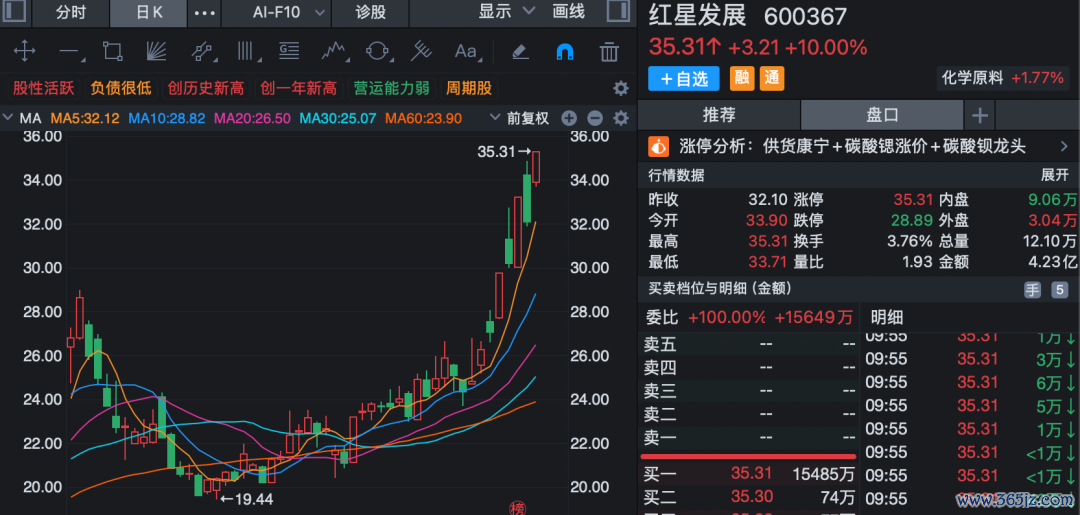Screen dimensions: 1080x515
Task: Select the fan lines (Gann fan) tool
Action: click(x=156, y=52)
